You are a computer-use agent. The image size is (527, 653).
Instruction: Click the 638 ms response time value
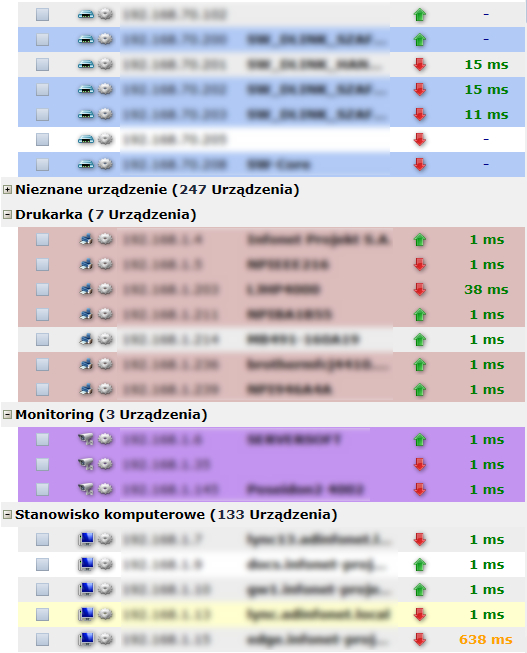tap(486, 639)
